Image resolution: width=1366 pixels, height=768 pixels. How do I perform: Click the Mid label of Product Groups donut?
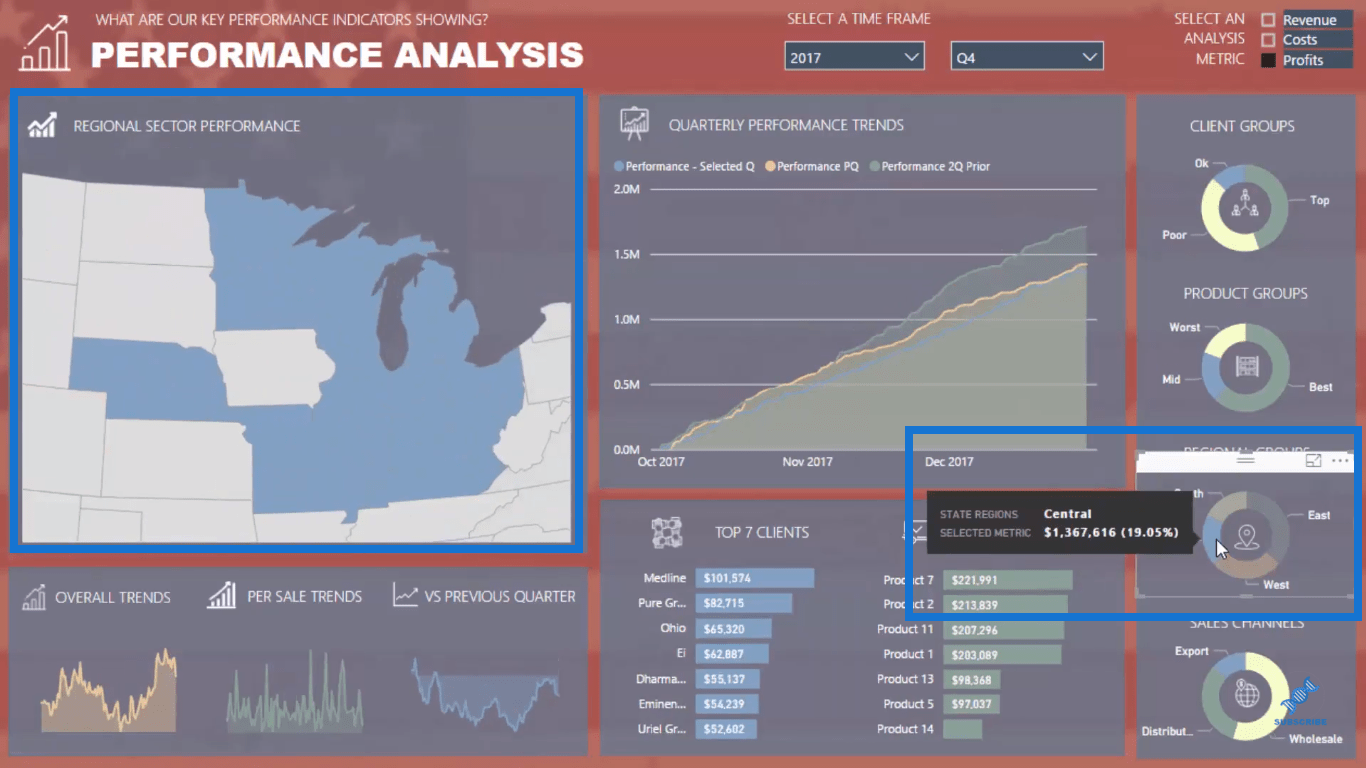coord(1171,379)
